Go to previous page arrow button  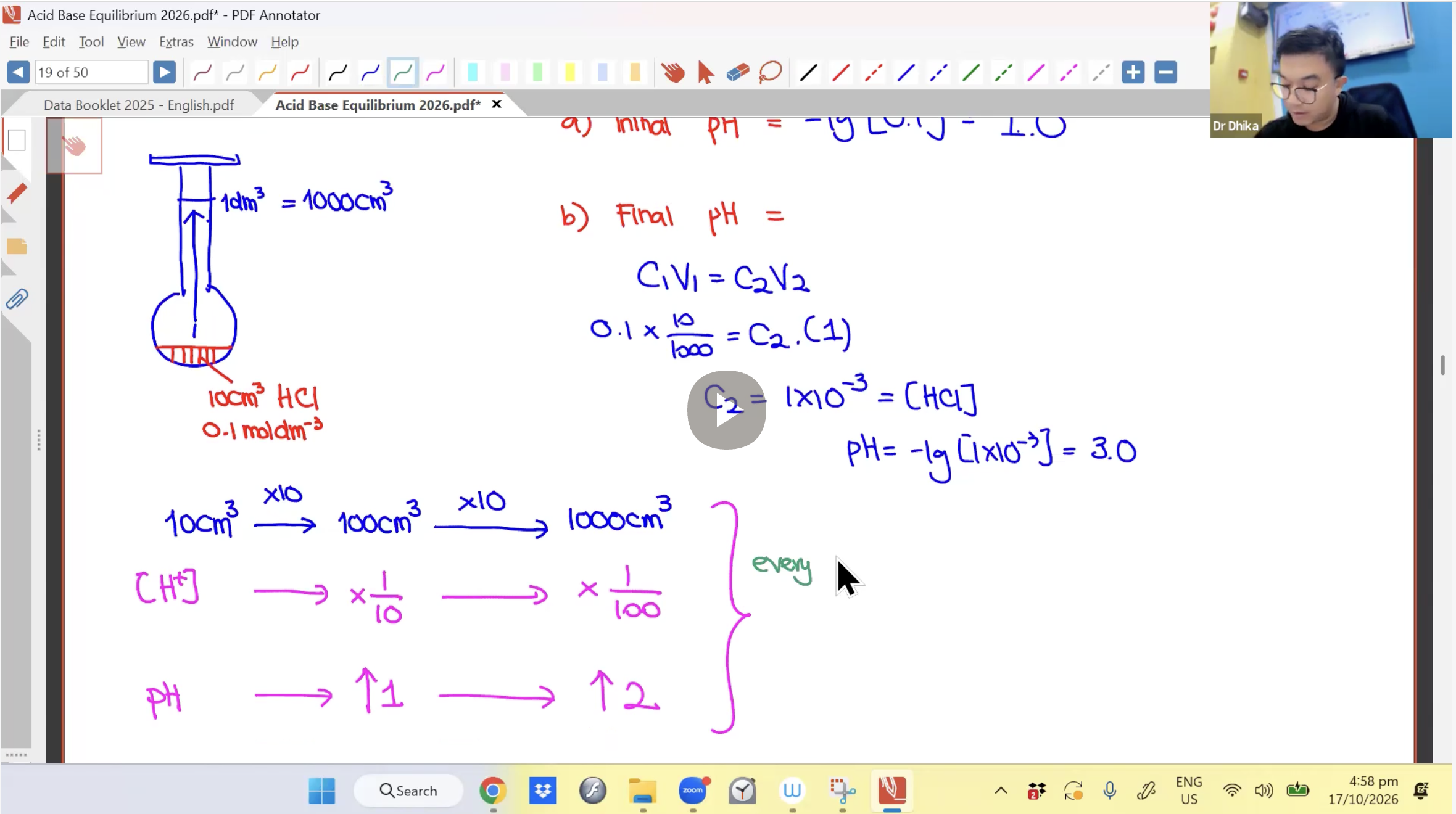coord(19,72)
